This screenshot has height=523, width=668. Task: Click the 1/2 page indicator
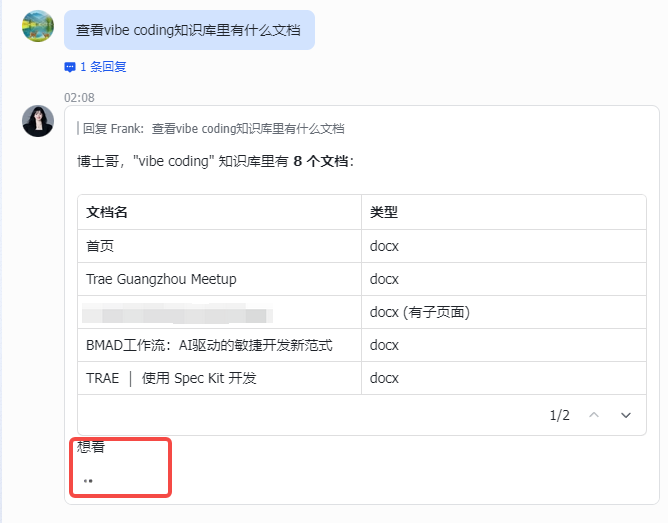[x=559, y=415]
